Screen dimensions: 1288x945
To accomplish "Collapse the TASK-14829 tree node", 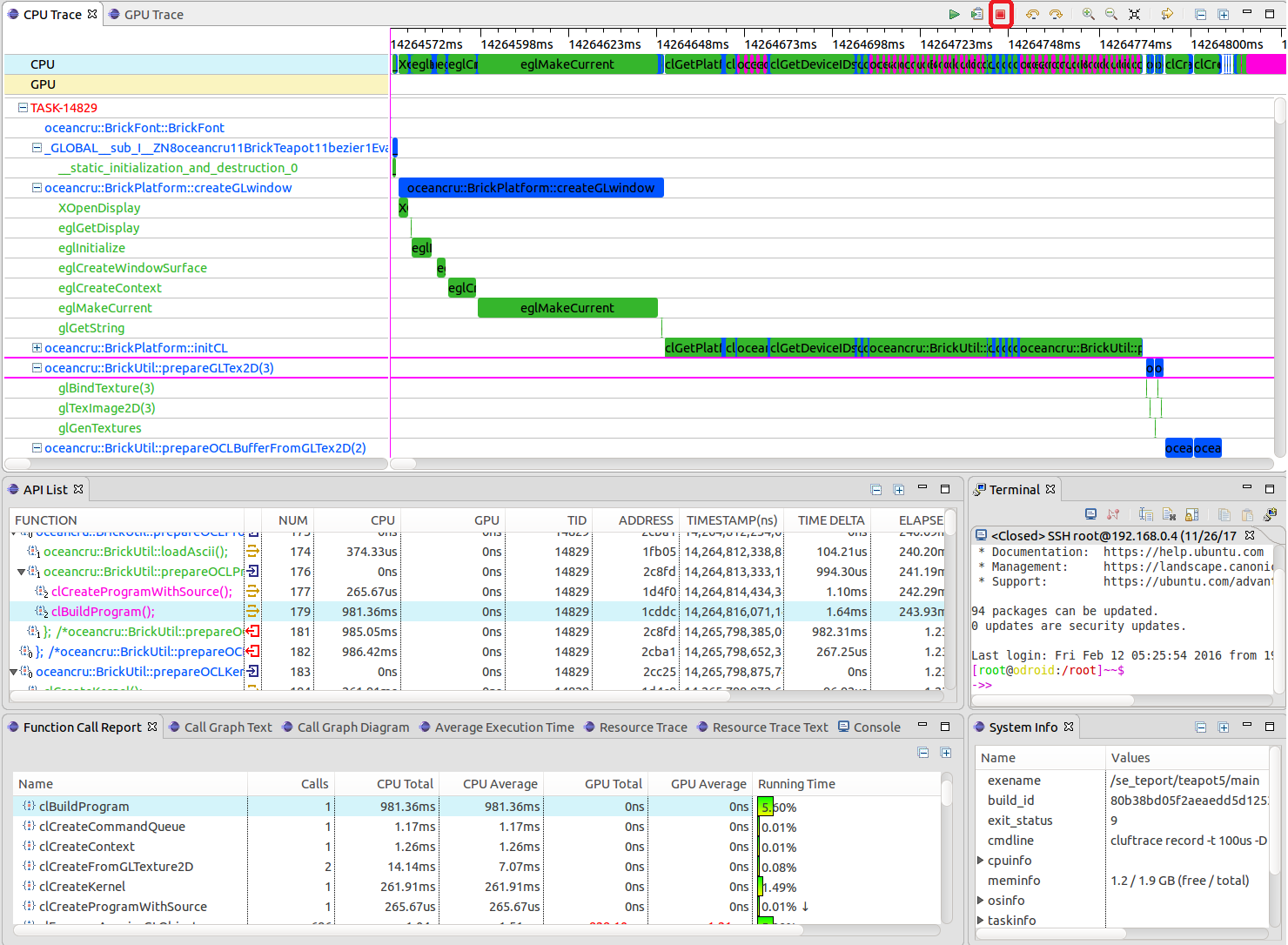I will (x=23, y=108).
